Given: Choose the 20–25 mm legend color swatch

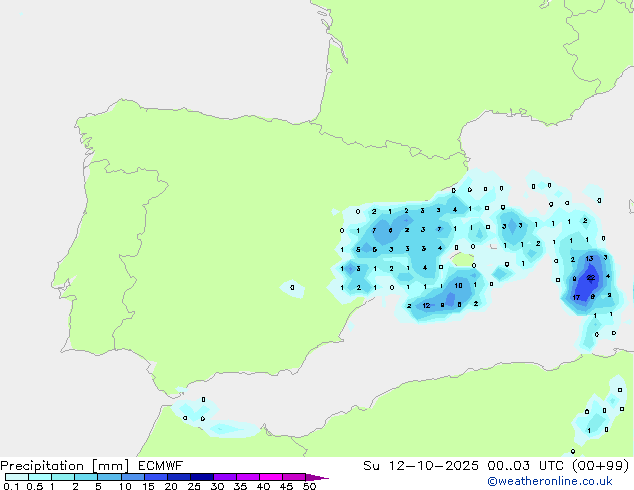Looking at the screenshot, I should point(179,477).
